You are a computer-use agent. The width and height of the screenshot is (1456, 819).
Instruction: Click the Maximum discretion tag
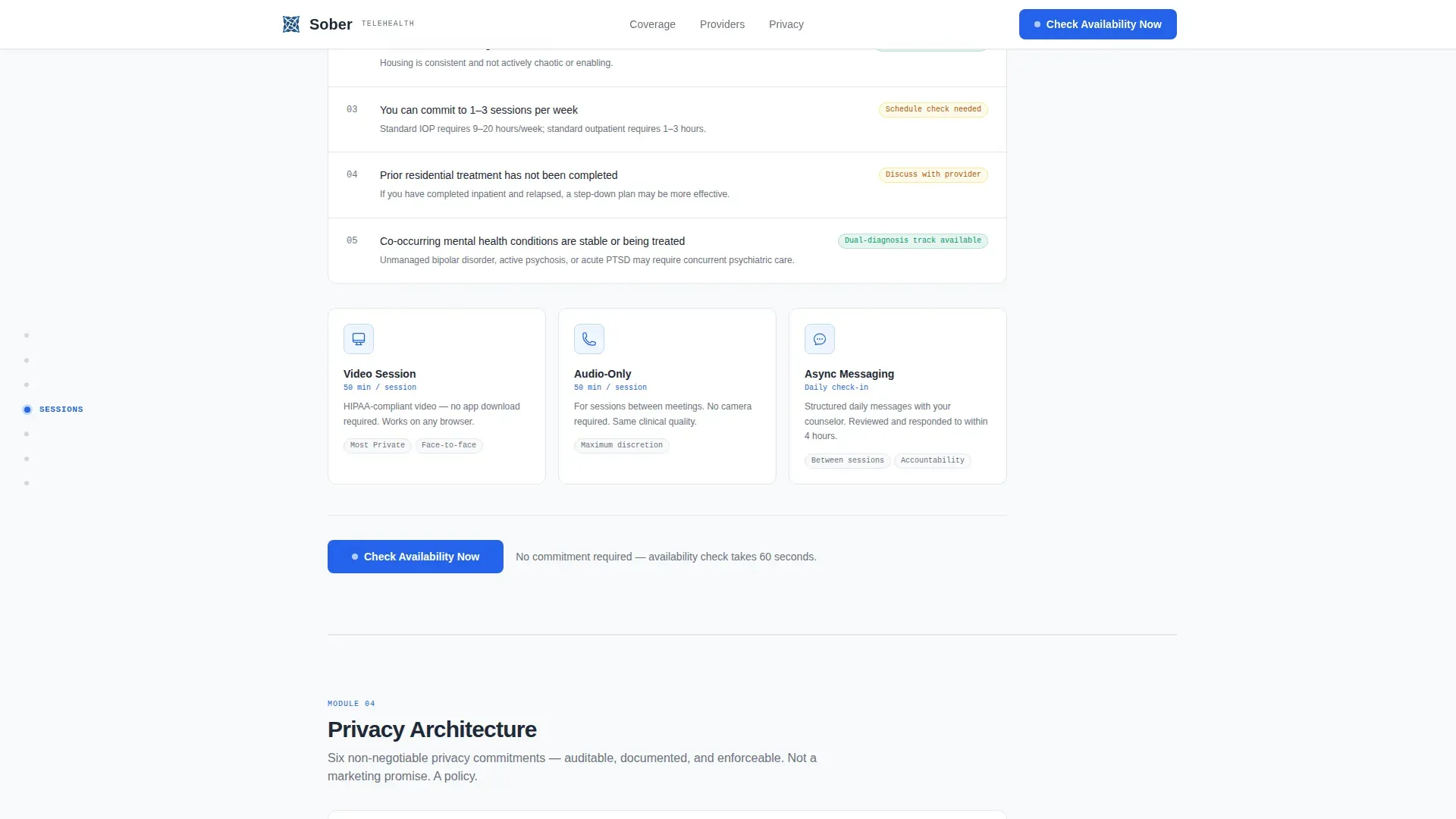point(622,445)
